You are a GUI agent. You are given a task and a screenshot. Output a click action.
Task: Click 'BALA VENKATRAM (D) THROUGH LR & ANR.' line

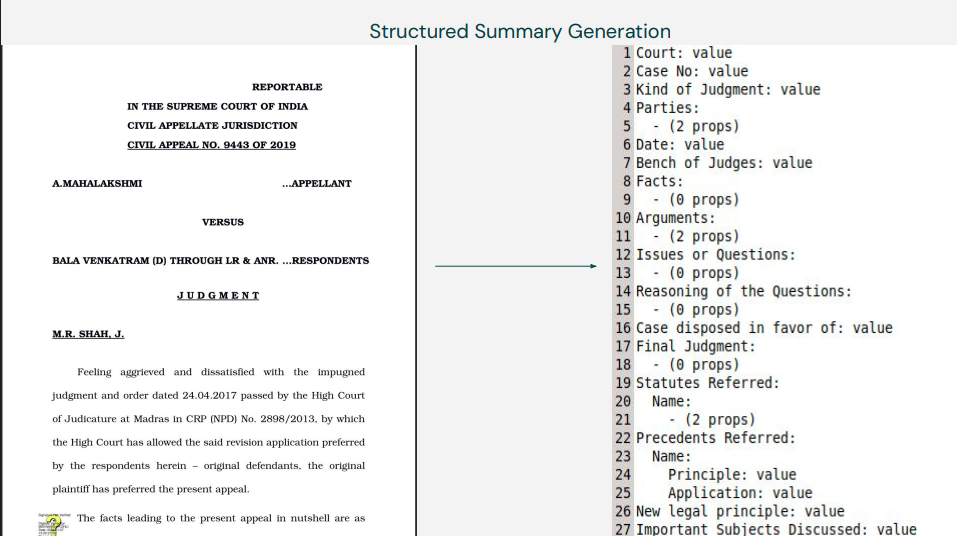coord(165,261)
